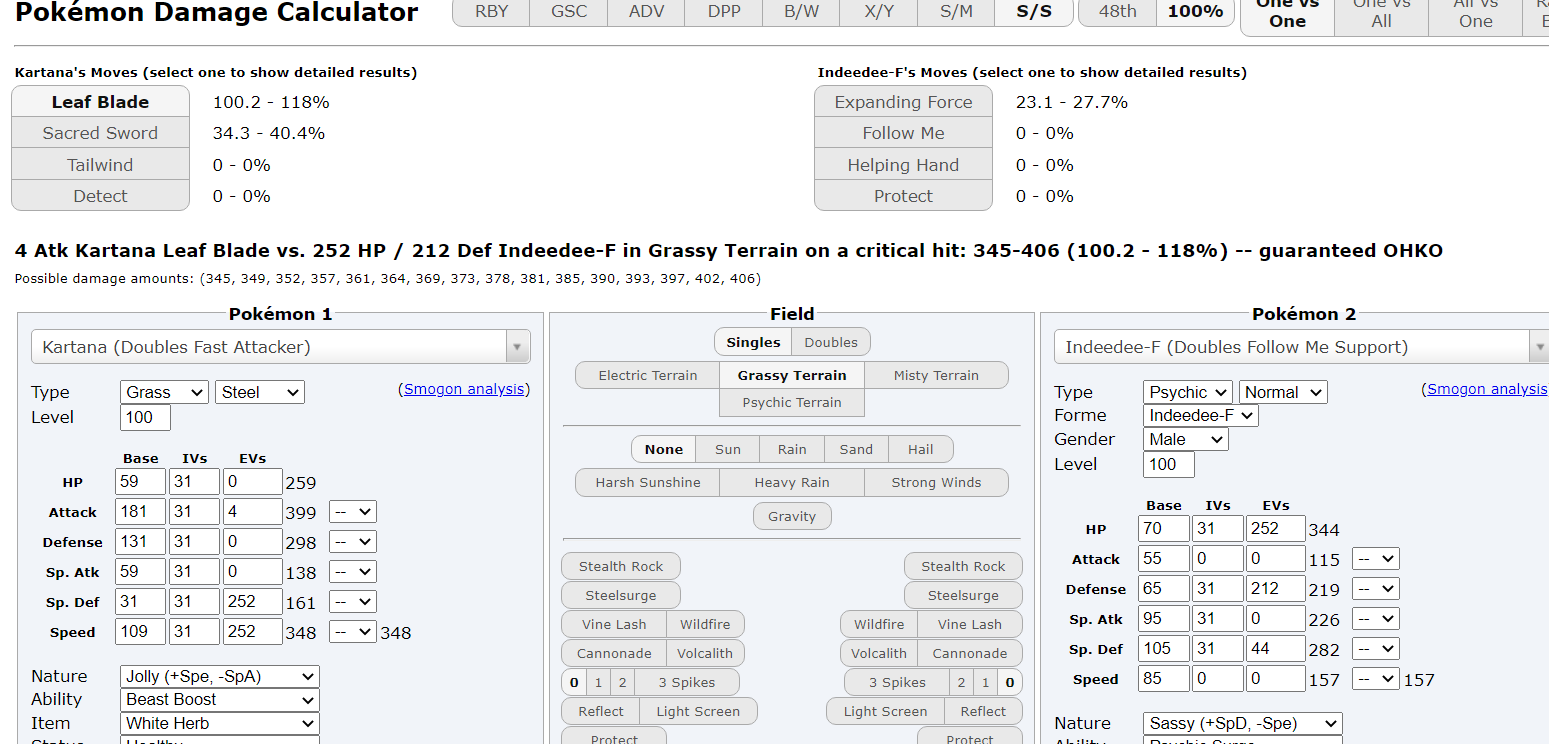Image resolution: width=1549 pixels, height=744 pixels.
Task: Open Kartana set selector dropdown
Action: 281,347
